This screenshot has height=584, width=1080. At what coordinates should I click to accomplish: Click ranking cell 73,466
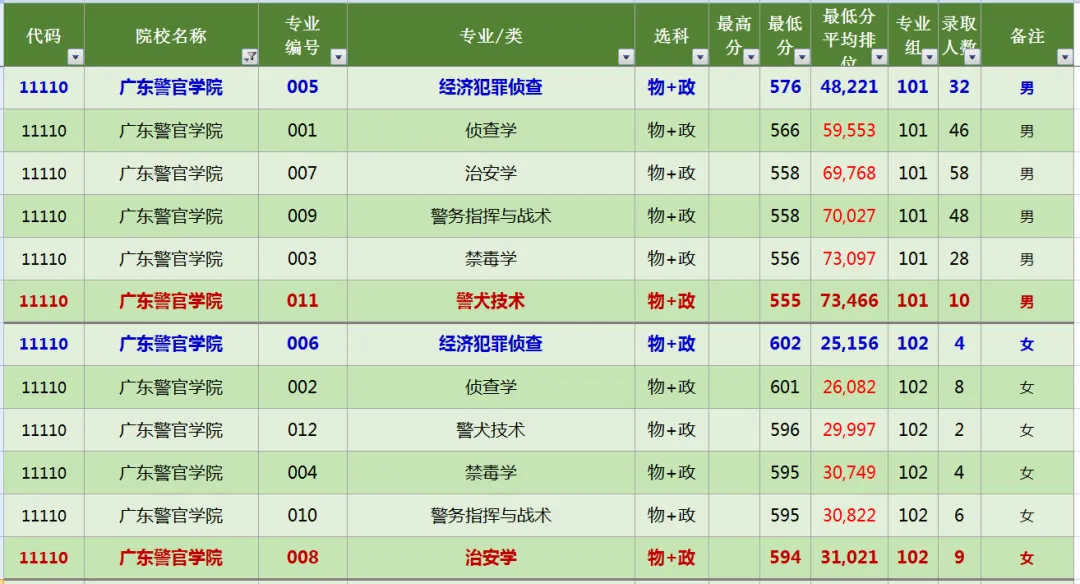click(x=849, y=301)
